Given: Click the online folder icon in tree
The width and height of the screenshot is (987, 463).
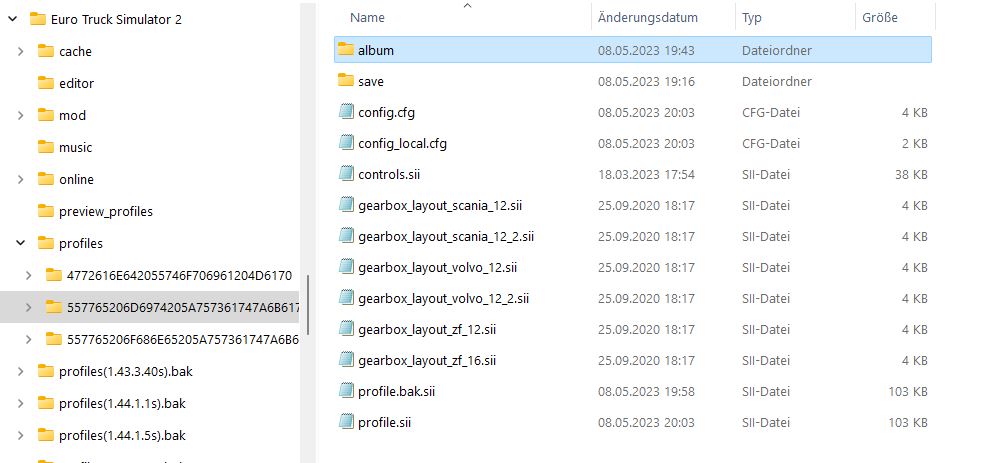Looking at the screenshot, I should [x=46, y=179].
